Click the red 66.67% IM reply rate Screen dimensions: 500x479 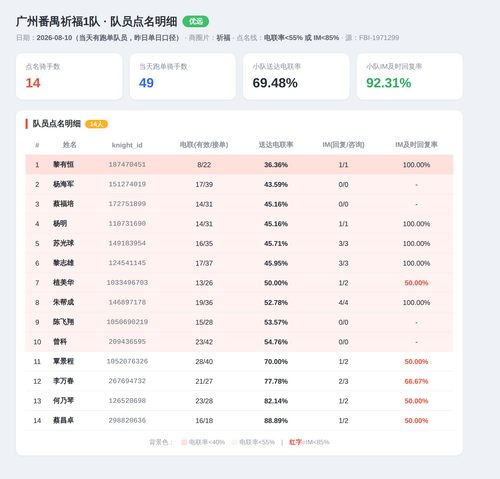click(416, 381)
